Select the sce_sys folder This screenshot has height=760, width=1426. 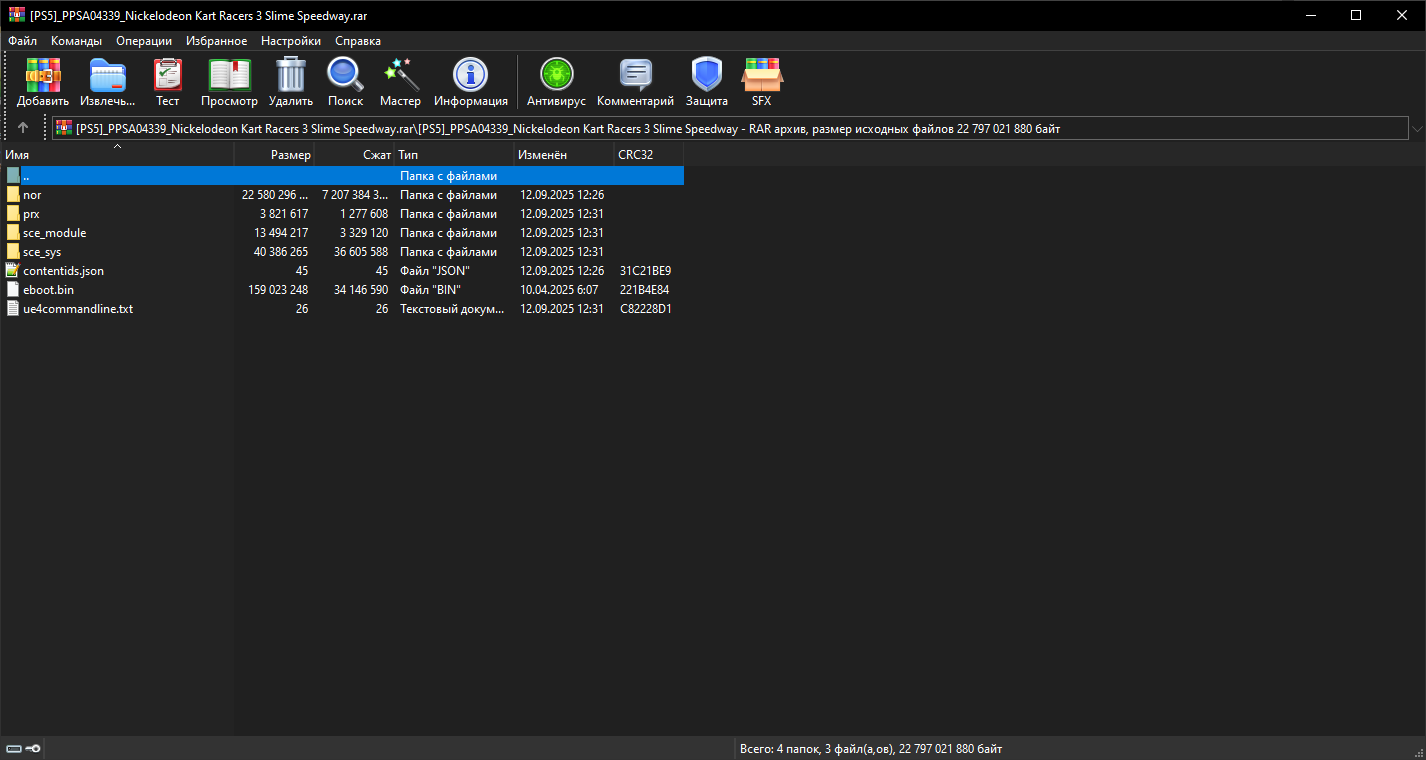tap(42, 252)
